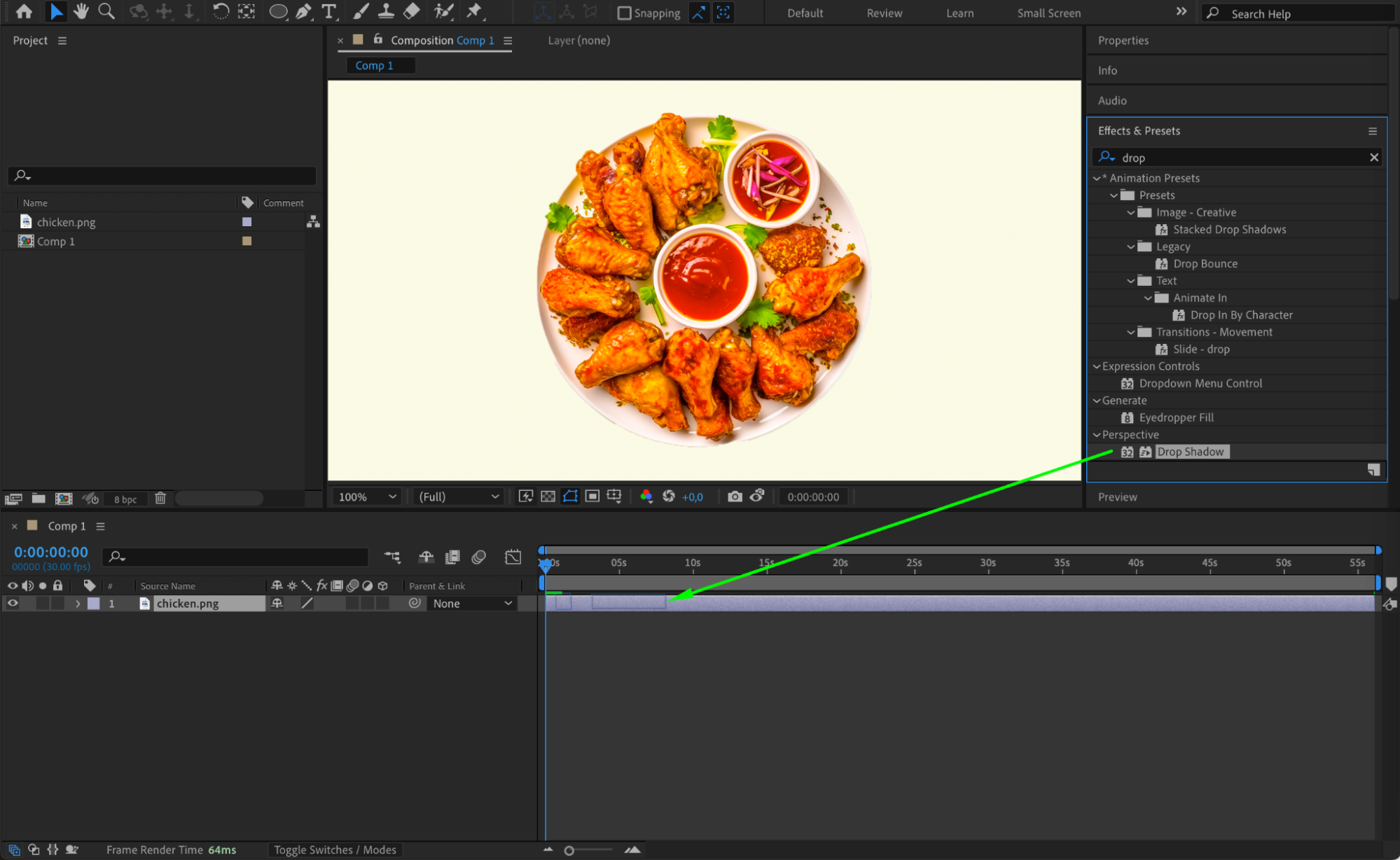Select Drop Shadow effect in list
Image resolution: width=1400 pixels, height=860 pixels.
(x=1190, y=452)
